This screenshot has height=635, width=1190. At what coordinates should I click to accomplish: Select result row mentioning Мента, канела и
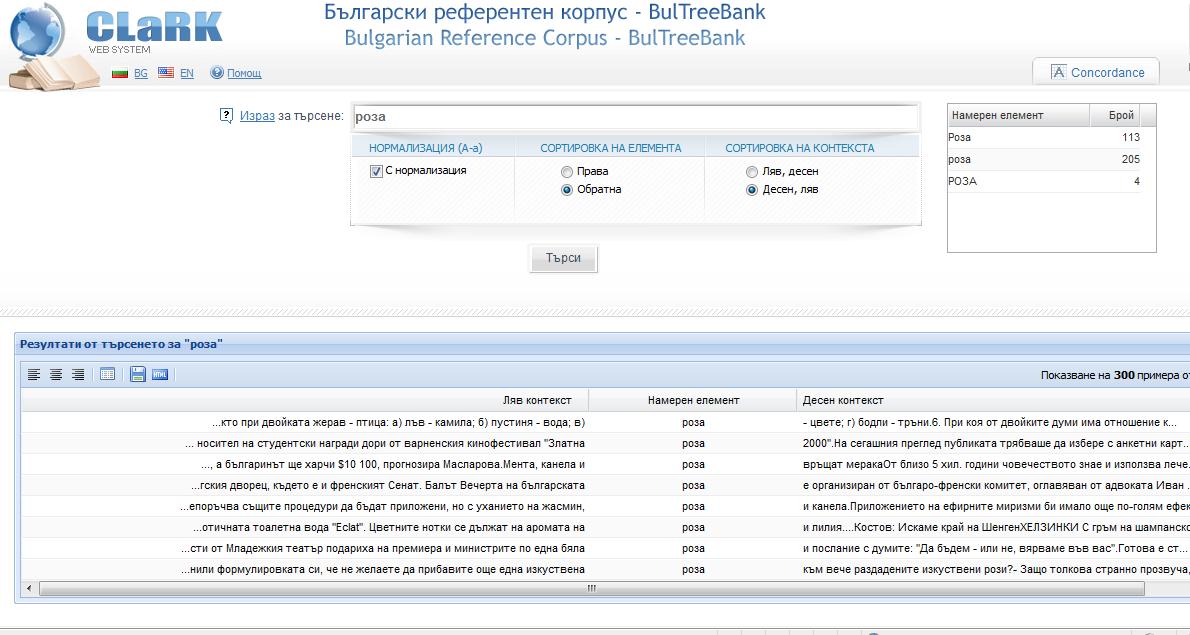(x=606, y=464)
